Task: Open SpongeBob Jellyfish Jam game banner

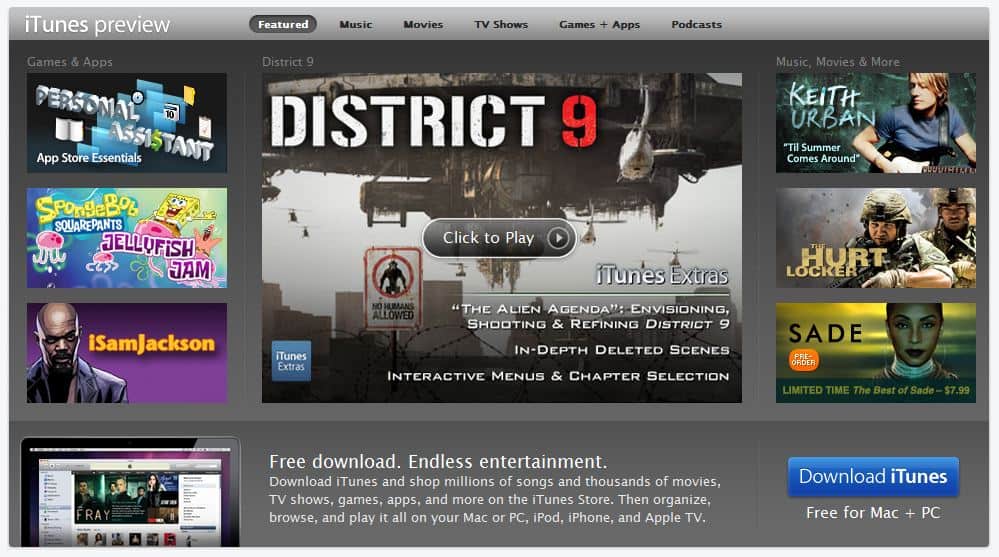Action: coord(127,238)
